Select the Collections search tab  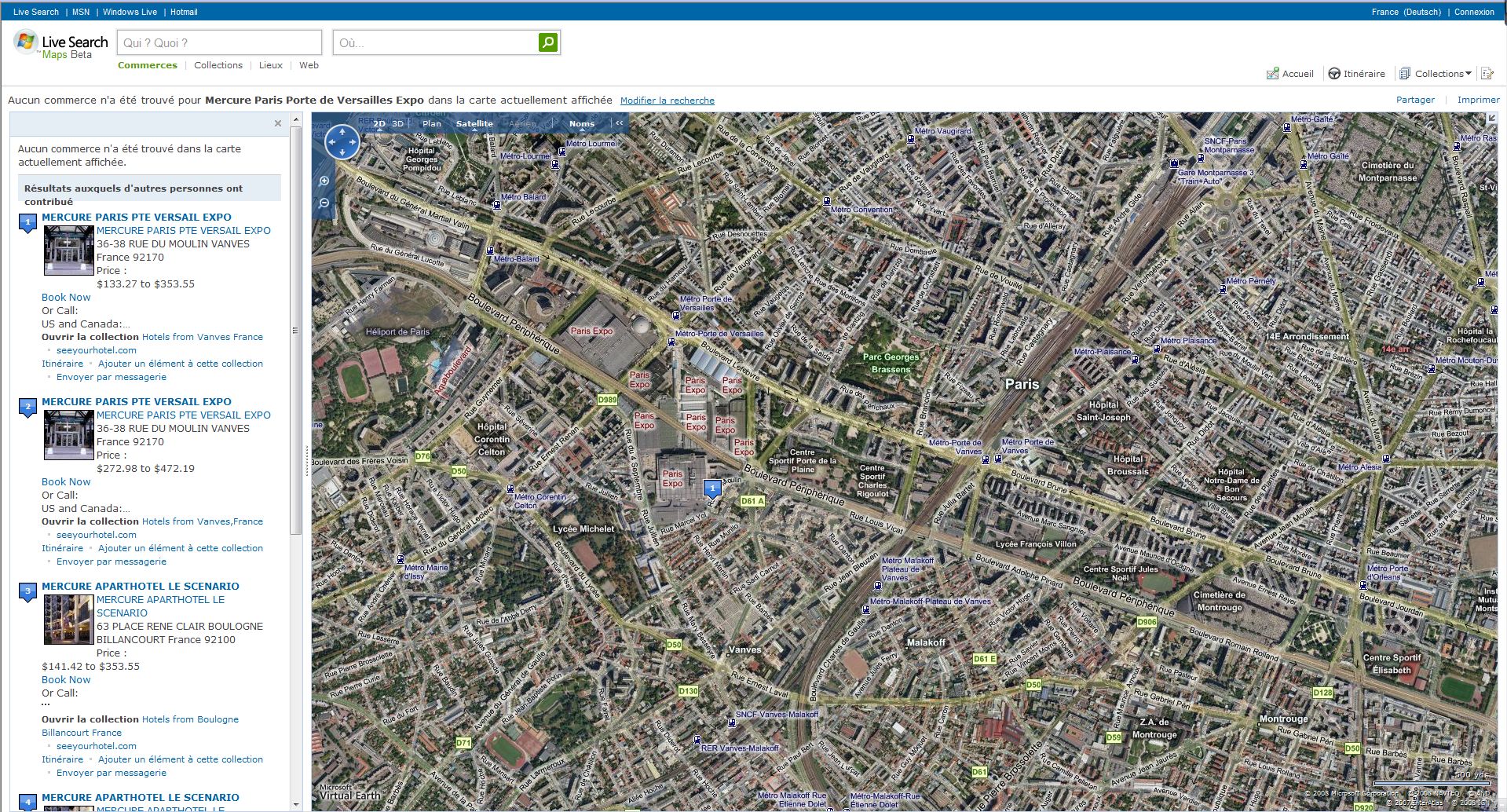pos(218,65)
